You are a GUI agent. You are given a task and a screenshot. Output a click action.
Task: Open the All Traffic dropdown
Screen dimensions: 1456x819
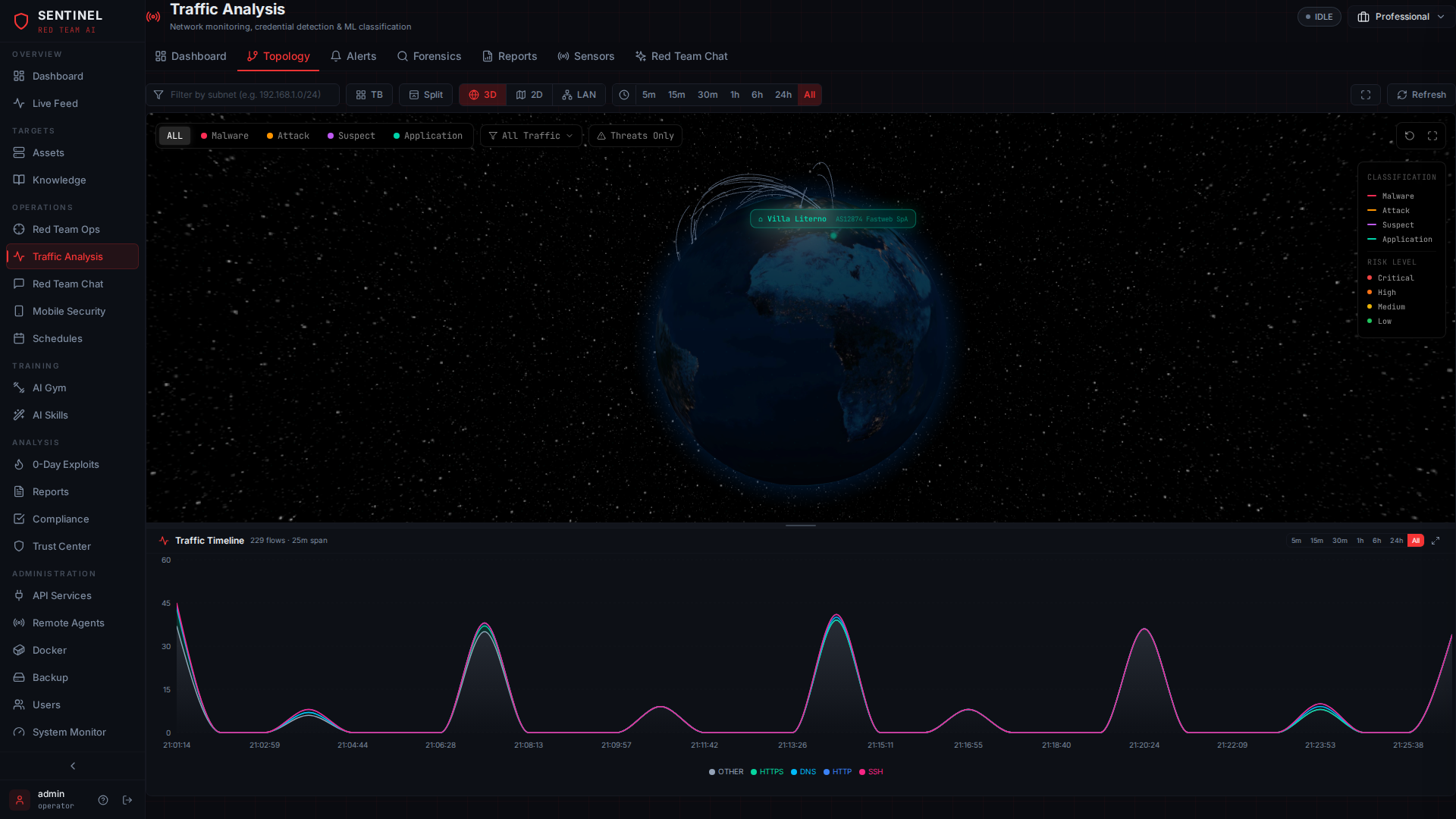click(x=531, y=136)
